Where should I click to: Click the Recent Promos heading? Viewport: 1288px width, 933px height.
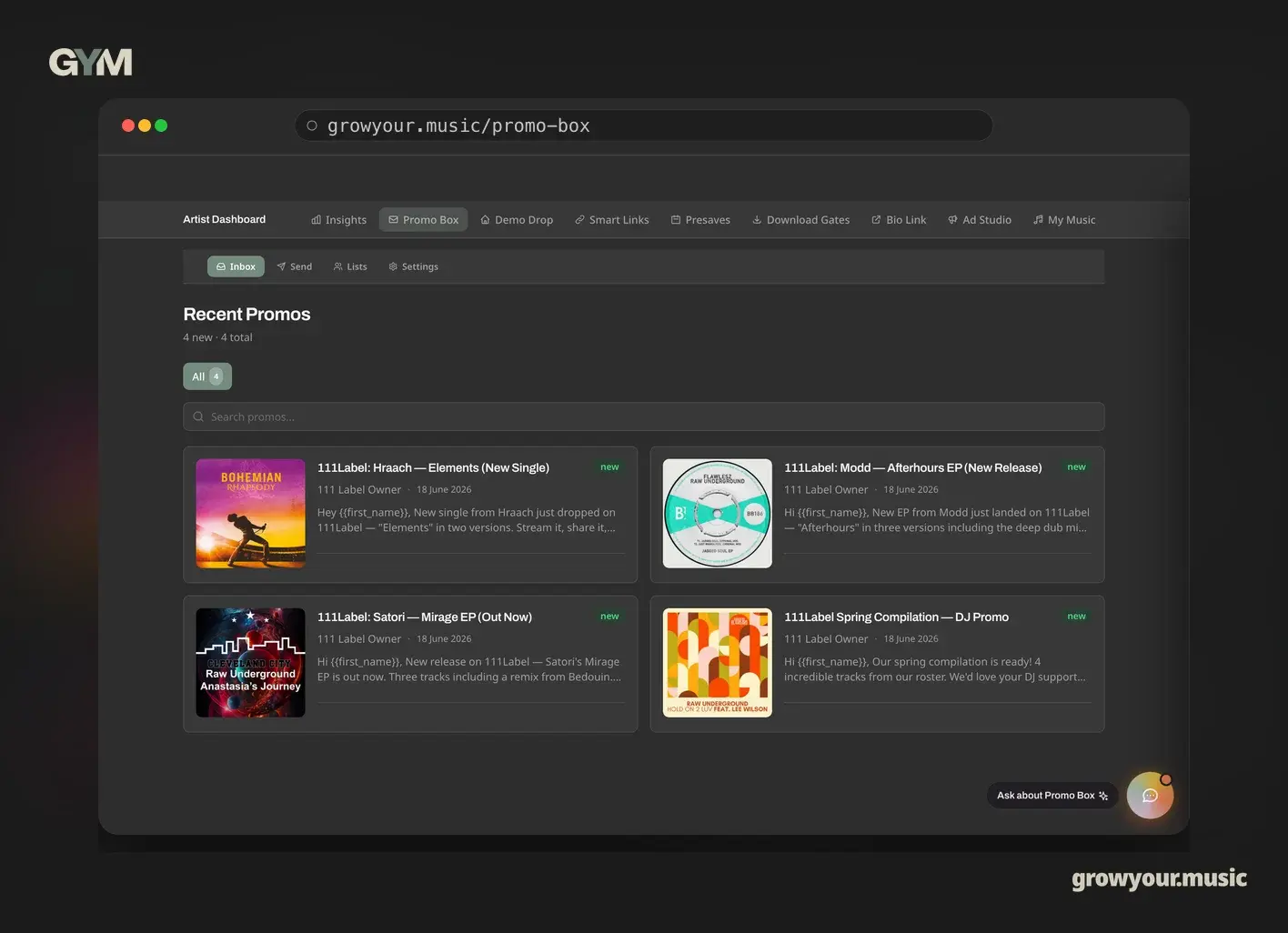click(247, 314)
